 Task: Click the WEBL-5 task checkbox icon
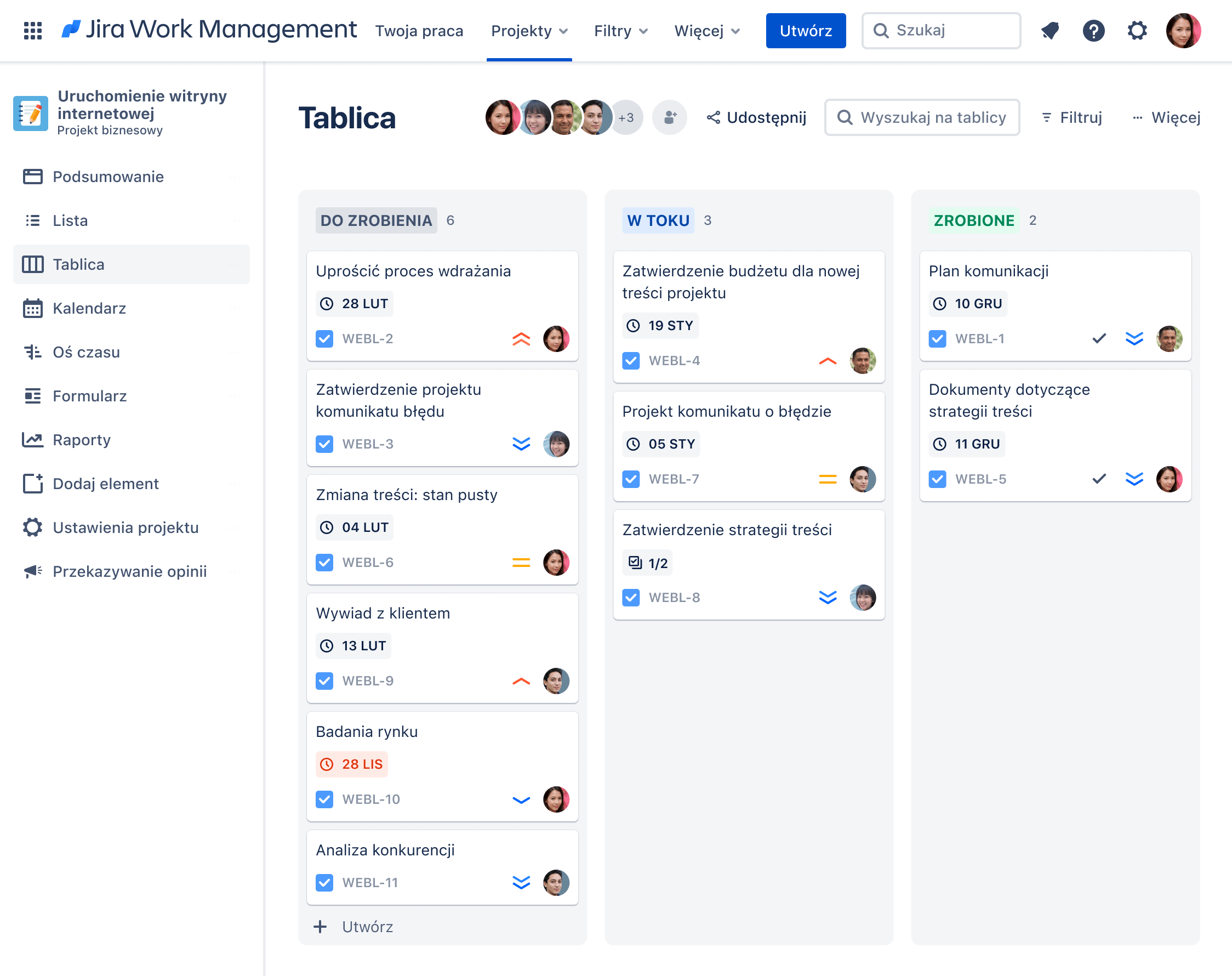pos(937,479)
